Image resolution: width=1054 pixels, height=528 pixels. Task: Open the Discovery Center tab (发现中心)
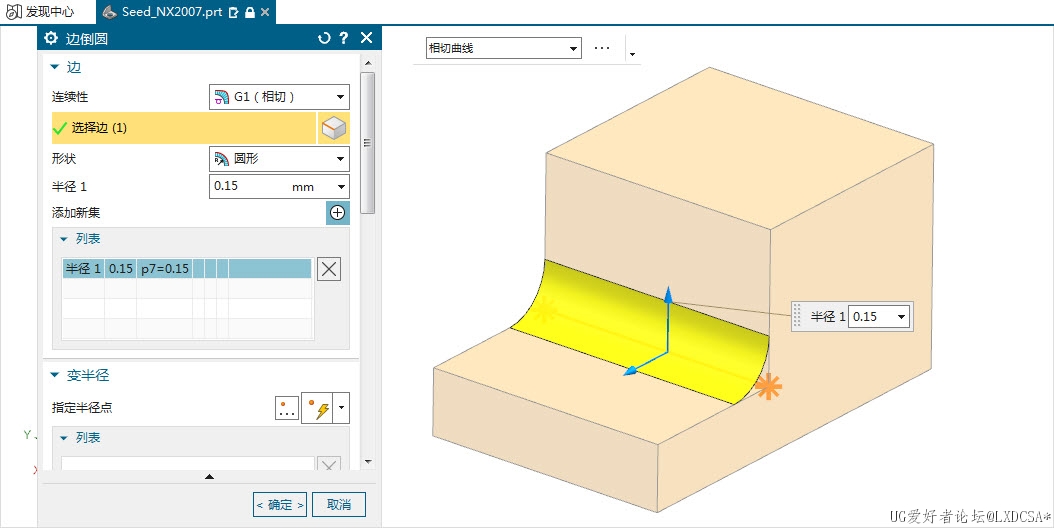coord(40,11)
